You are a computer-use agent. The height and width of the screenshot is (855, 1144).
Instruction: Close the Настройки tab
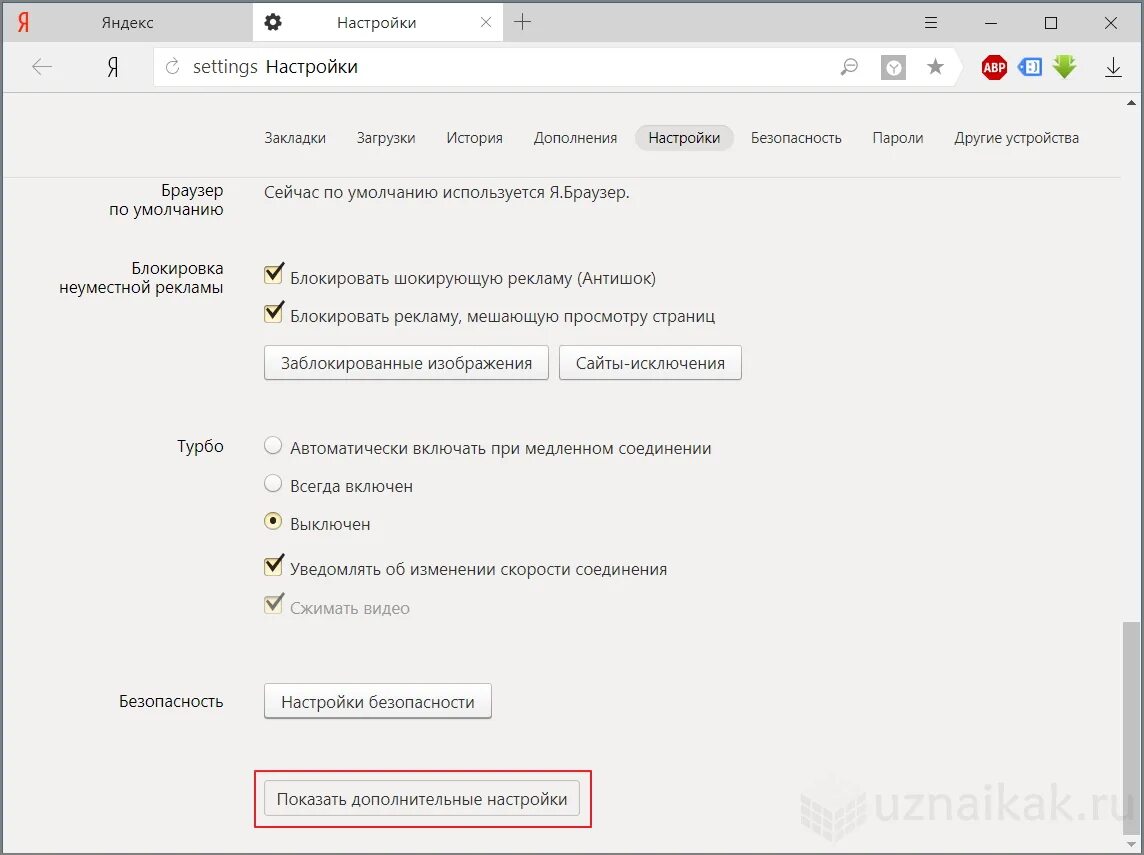[x=486, y=23]
